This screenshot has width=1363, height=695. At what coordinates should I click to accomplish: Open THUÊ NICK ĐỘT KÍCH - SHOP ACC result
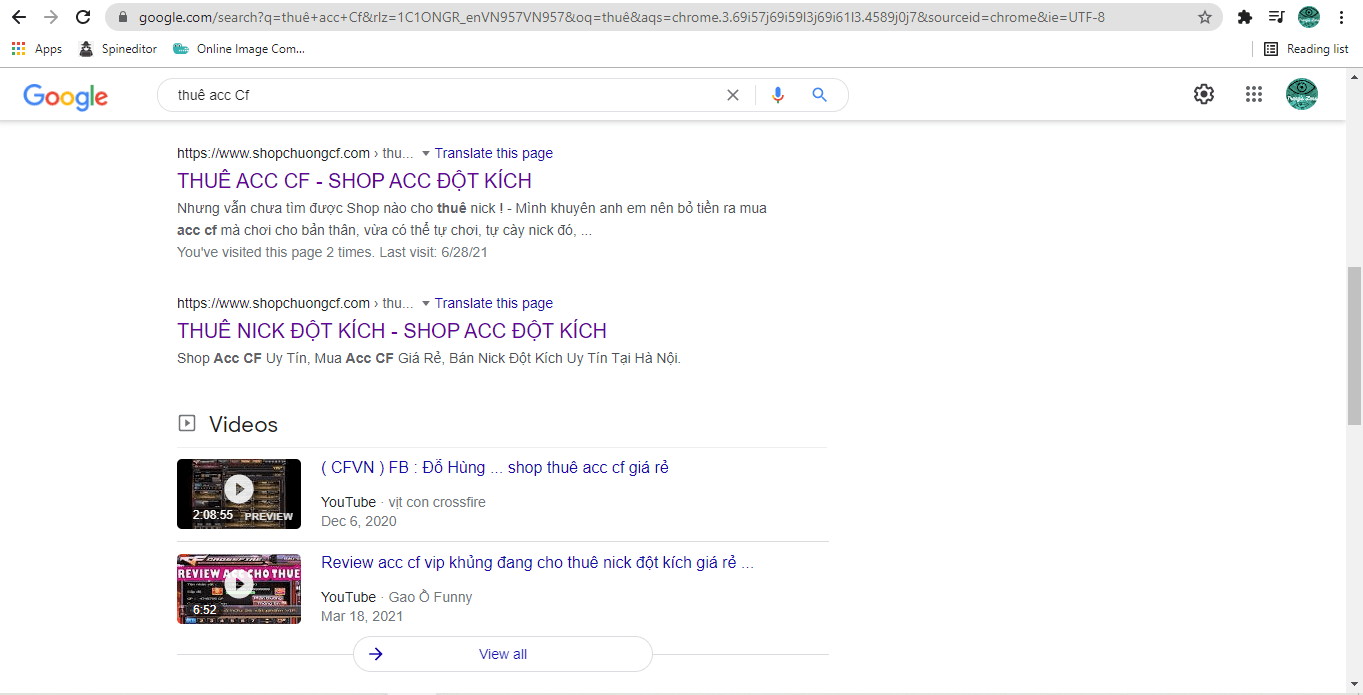[392, 331]
